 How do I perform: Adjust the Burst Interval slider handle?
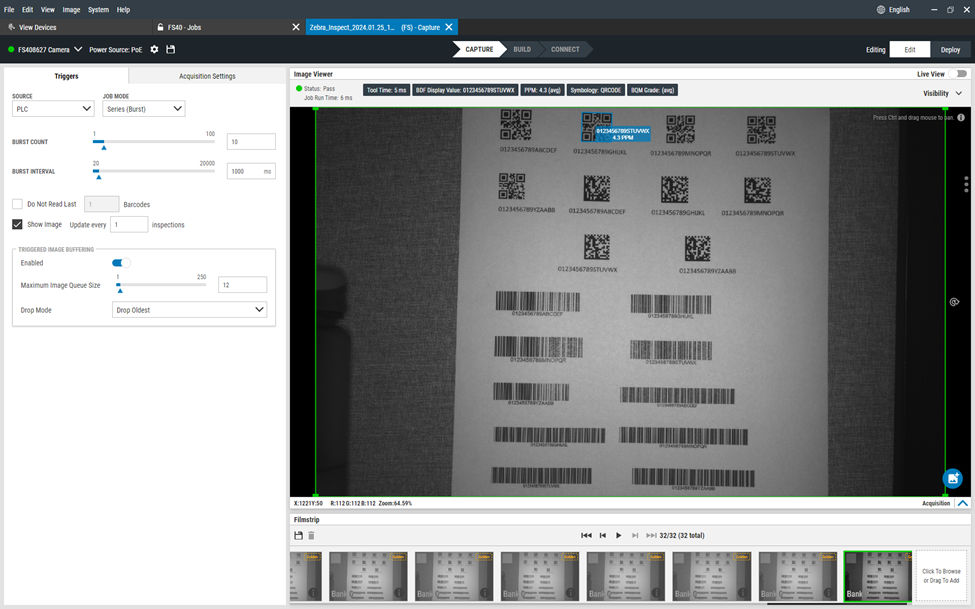click(x=98, y=177)
